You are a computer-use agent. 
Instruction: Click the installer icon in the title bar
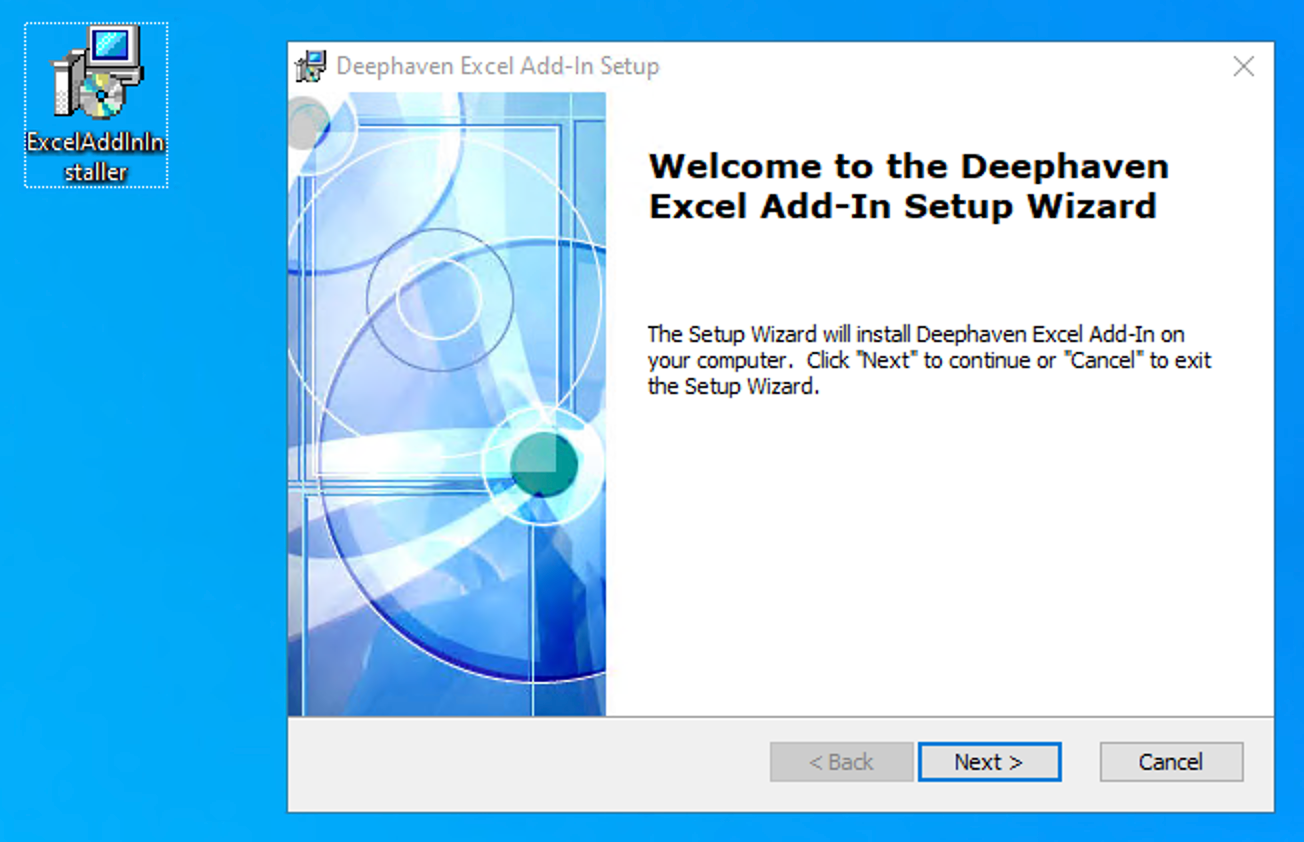(x=309, y=65)
